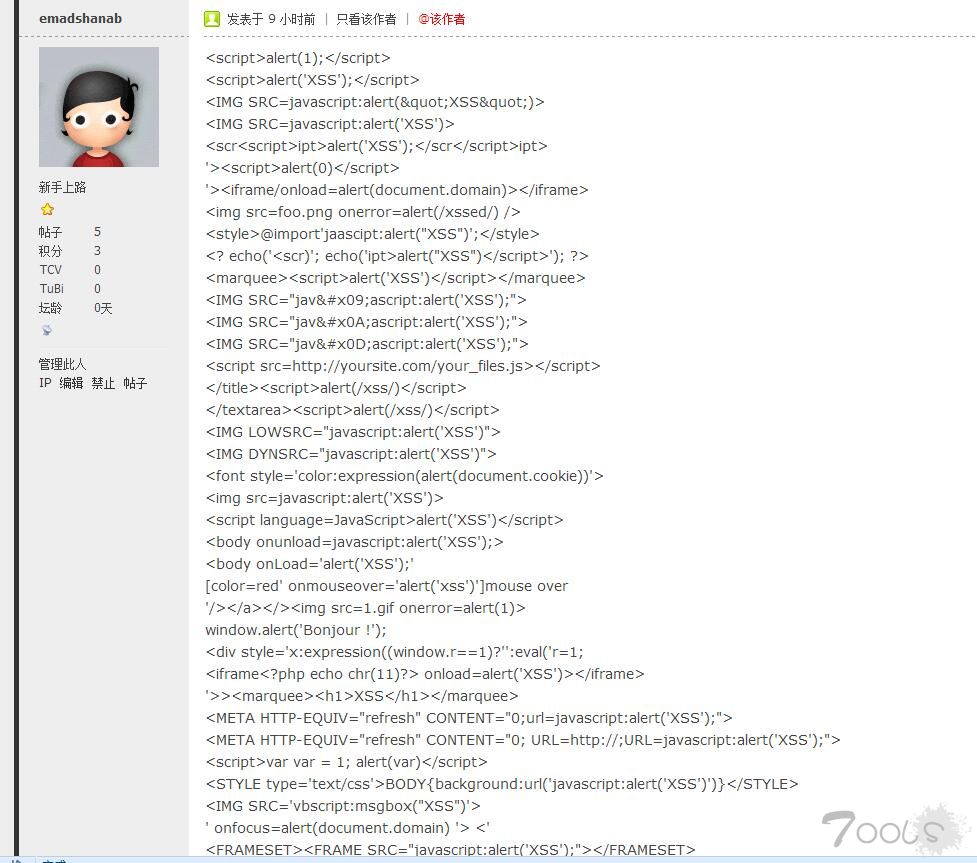The width and height of the screenshot is (977, 863).
Task: Click 只看该作者 to filter by author
Action: point(366,19)
